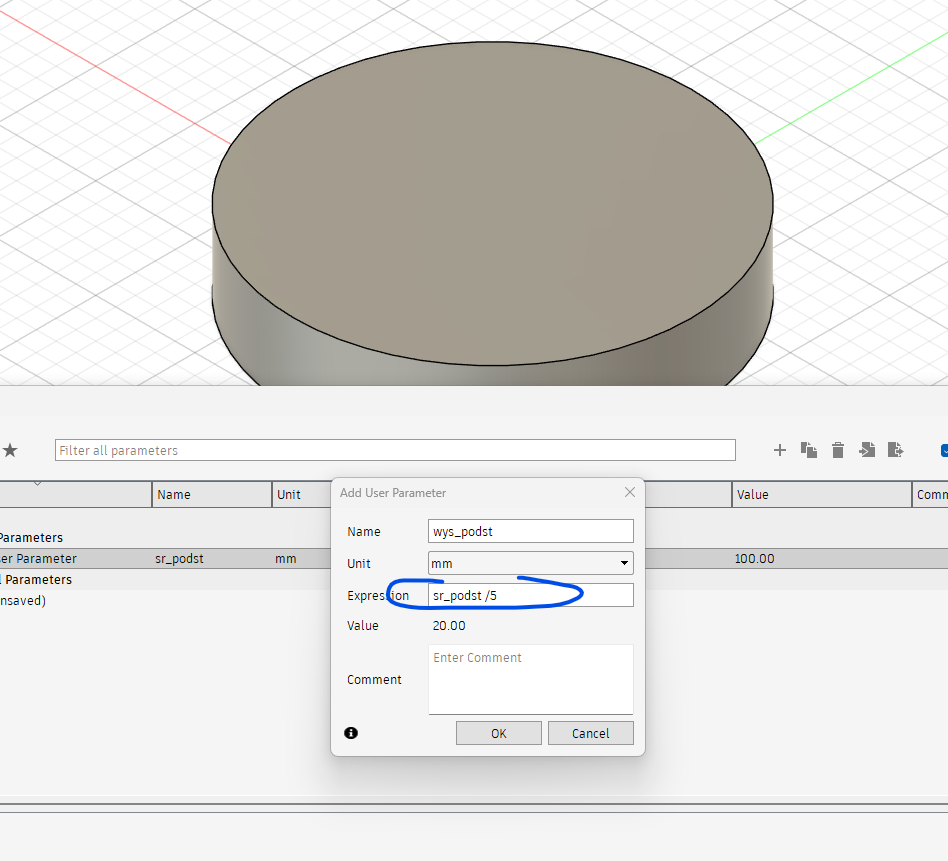948x861 pixels.
Task: Click the Expression field with sr_podst /5
Action: click(x=530, y=595)
